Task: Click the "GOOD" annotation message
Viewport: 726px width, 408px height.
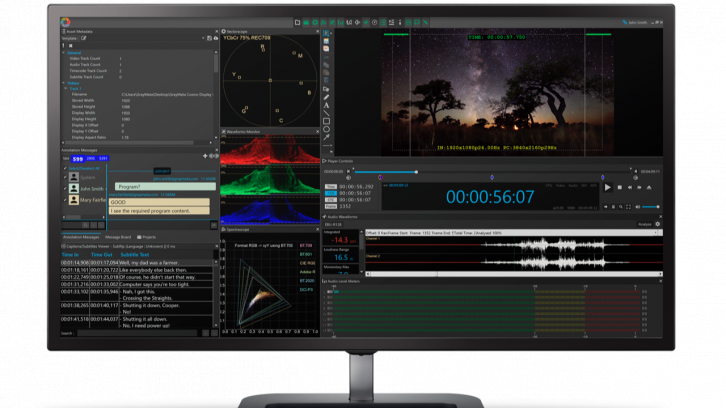Action: 159,202
